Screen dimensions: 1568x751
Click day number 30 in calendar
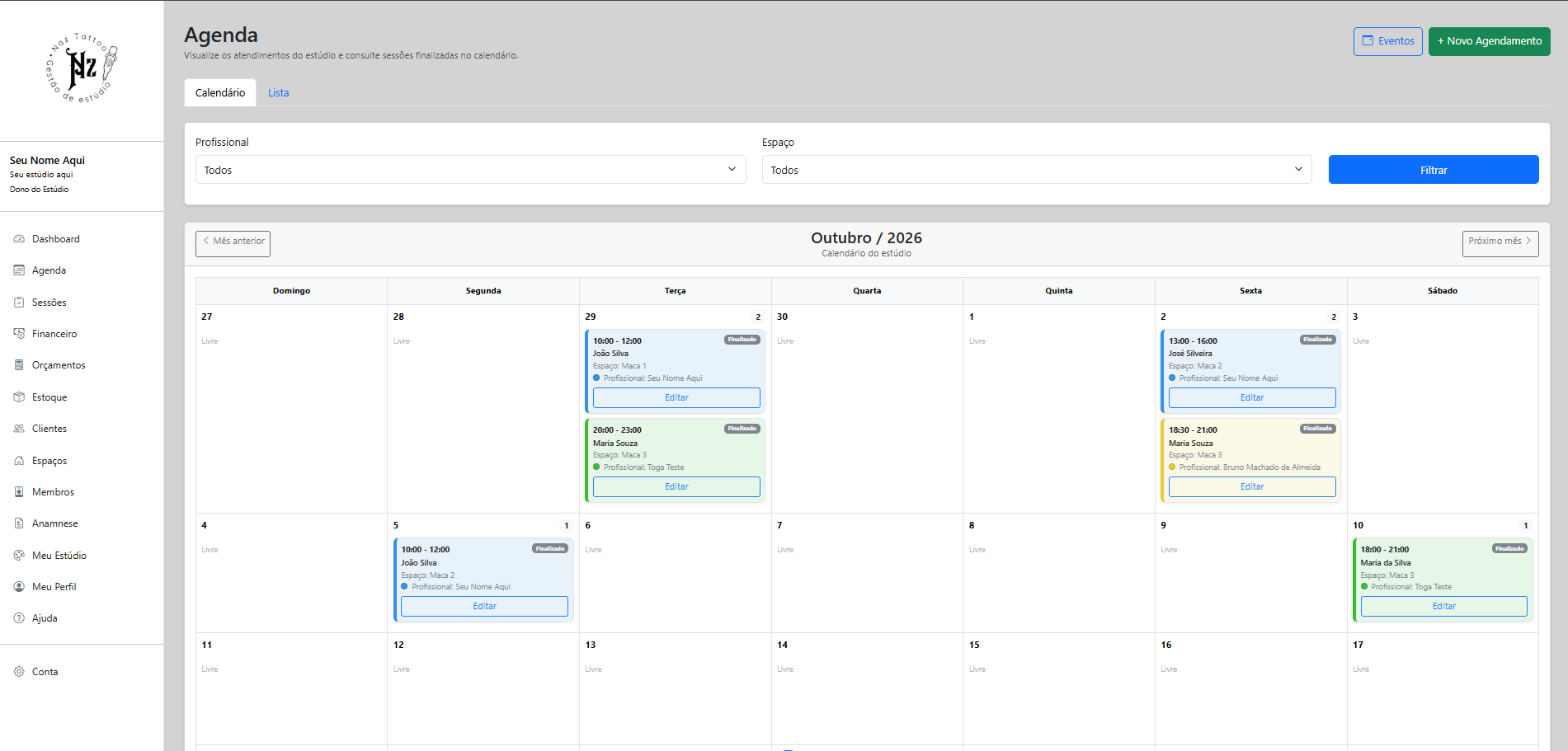(782, 317)
